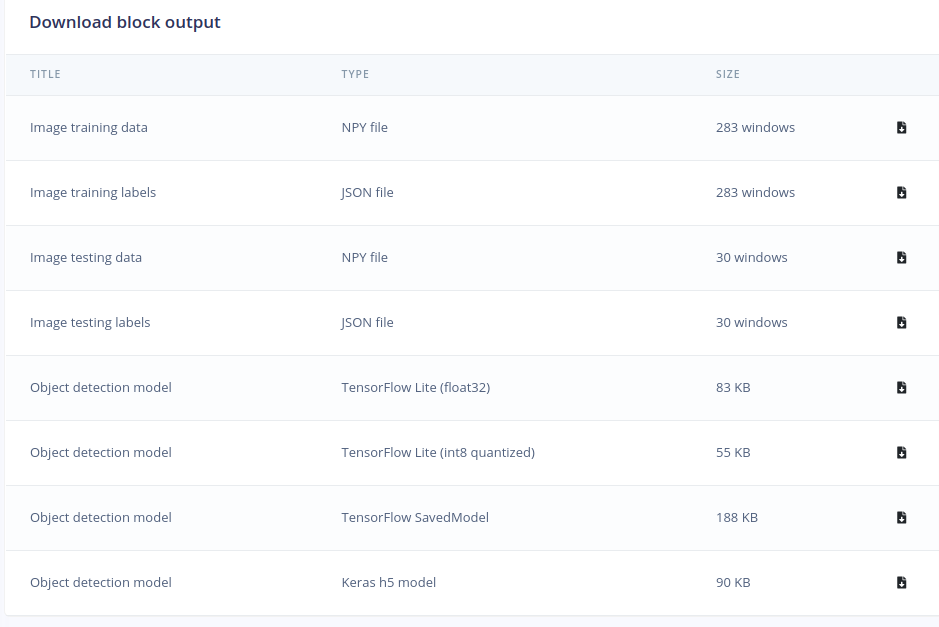Click the TITLE column header
Image resolution: width=939 pixels, height=627 pixels.
point(46,74)
